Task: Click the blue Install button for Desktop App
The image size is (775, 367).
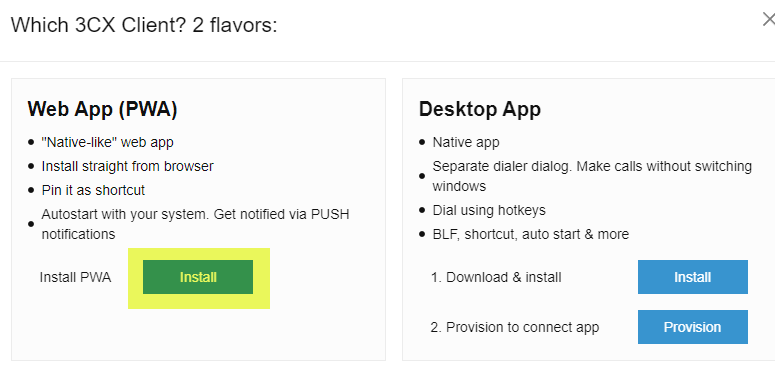Action: coord(692,277)
